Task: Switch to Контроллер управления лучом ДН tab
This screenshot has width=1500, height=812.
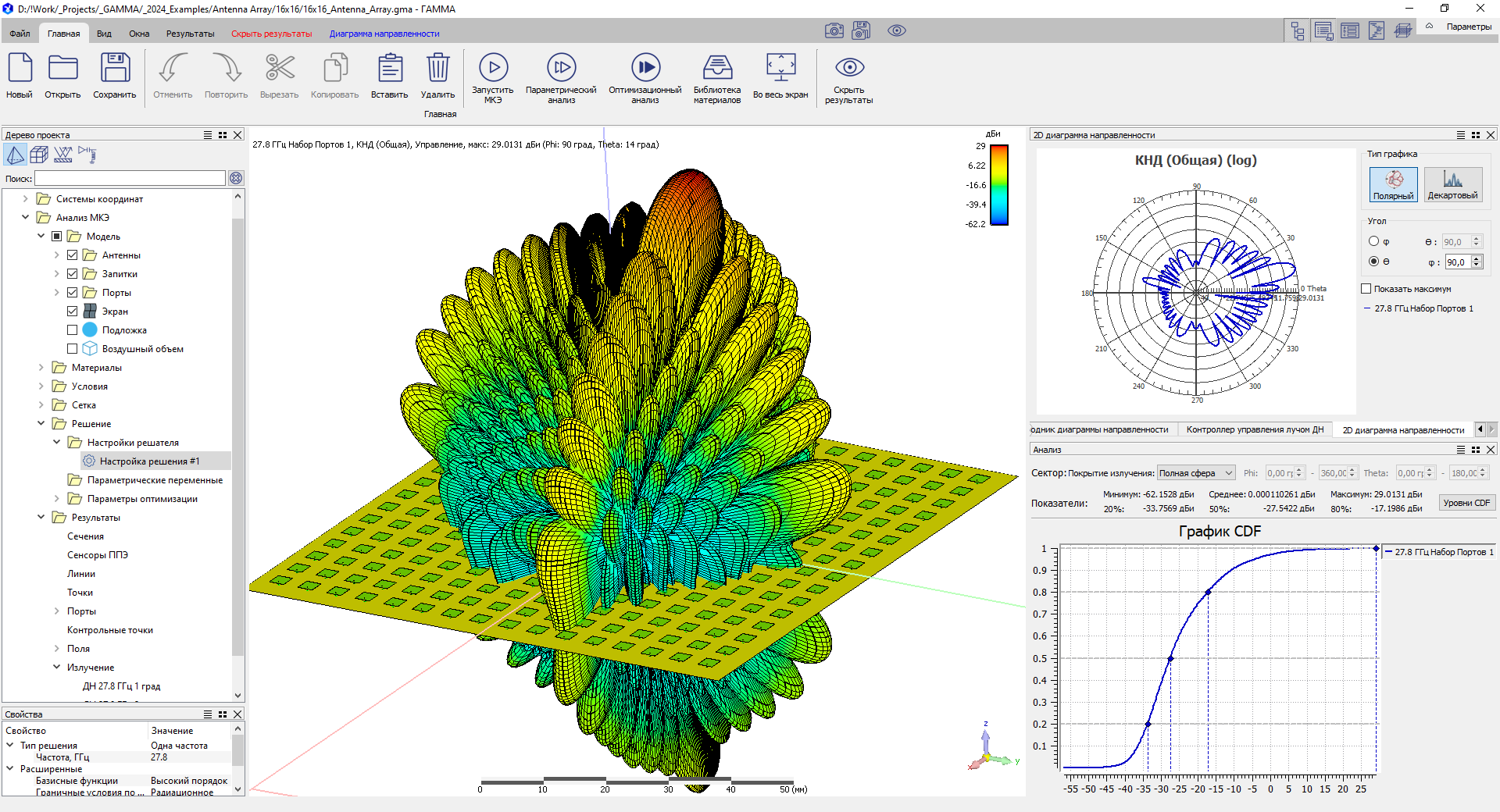Action: pos(1255,430)
